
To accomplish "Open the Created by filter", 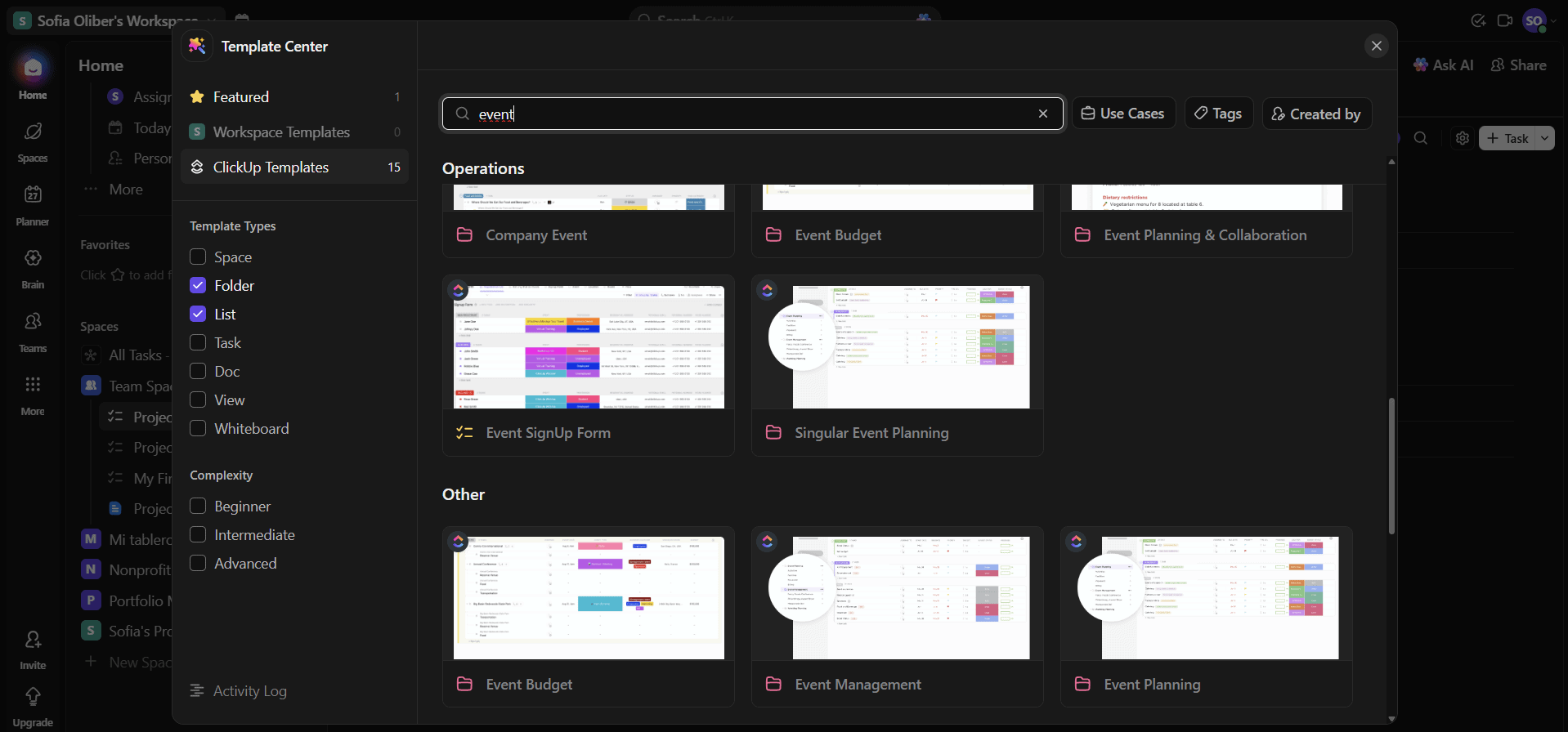I will 1316,114.
